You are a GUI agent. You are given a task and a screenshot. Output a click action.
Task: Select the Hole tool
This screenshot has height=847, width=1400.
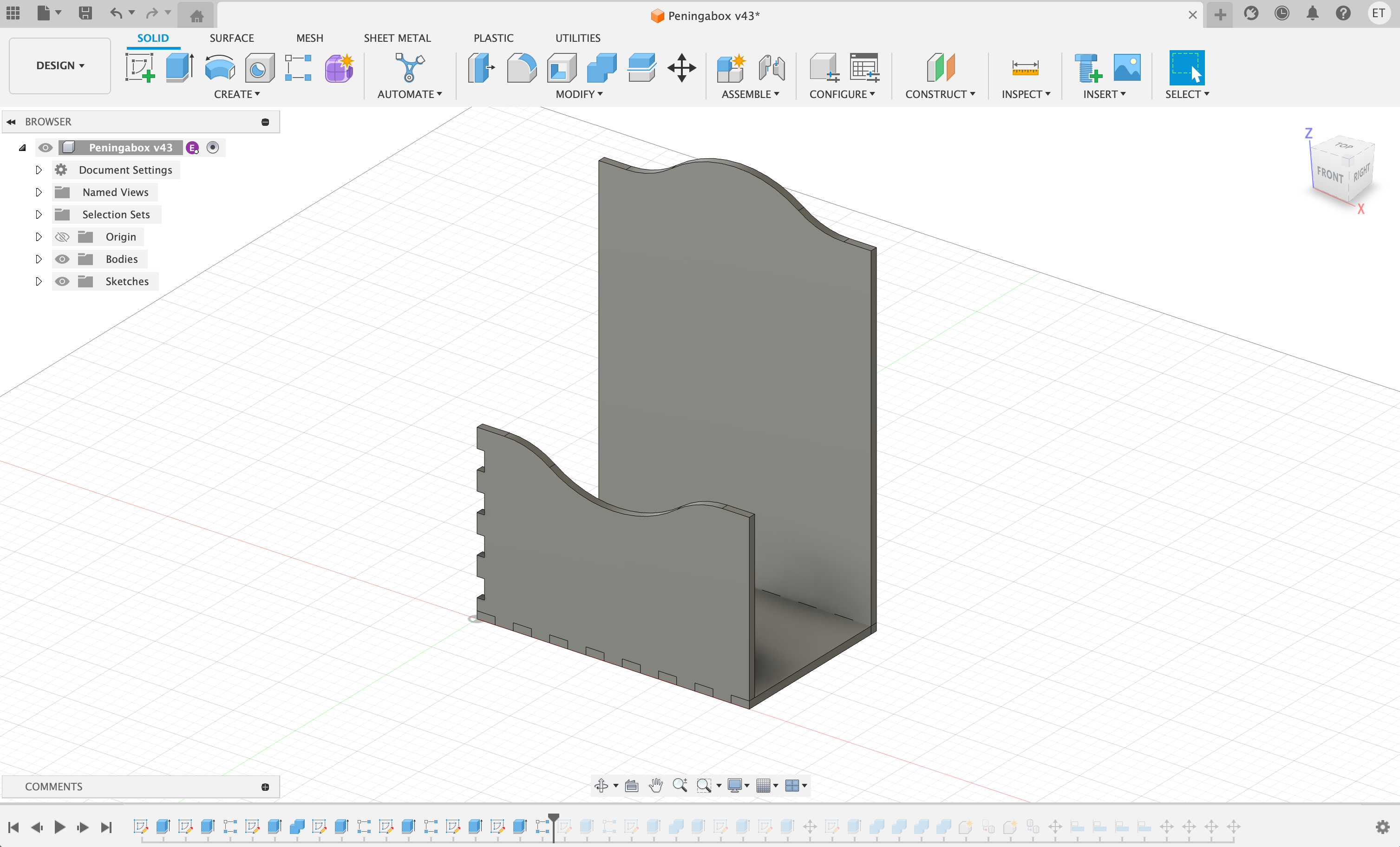point(260,68)
